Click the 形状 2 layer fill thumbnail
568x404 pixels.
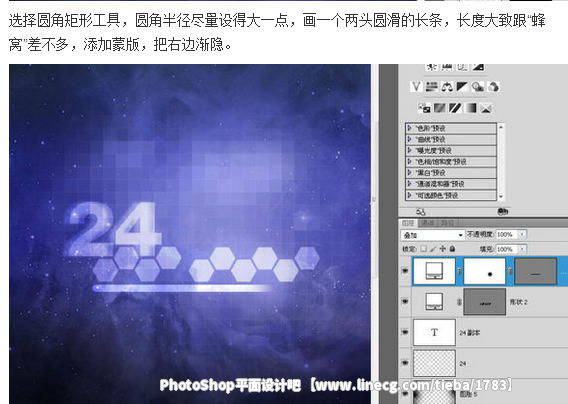pos(434,301)
